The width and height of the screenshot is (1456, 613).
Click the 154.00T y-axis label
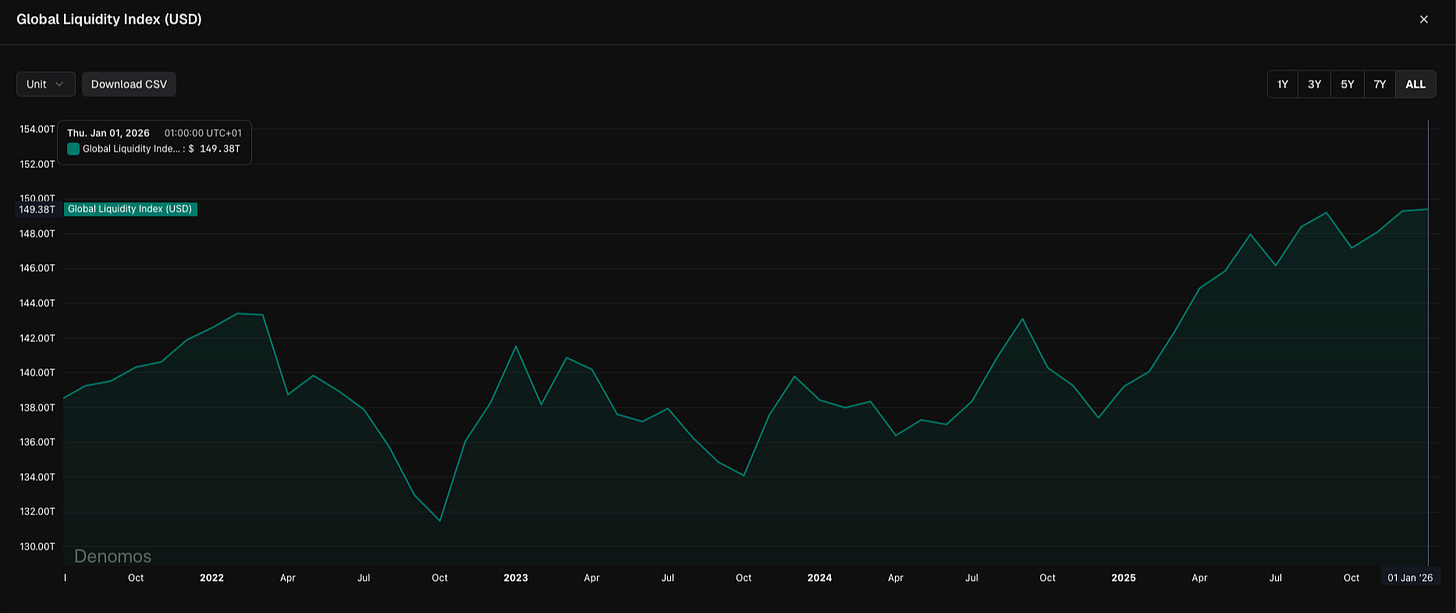click(36, 129)
